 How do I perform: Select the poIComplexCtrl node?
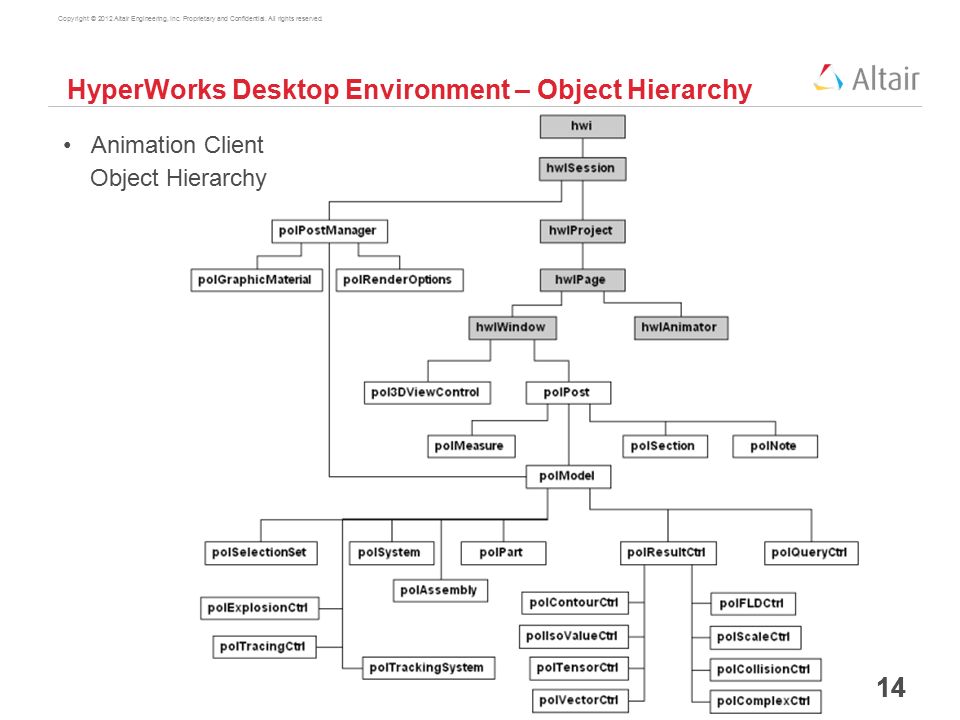[x=765, y=702]
